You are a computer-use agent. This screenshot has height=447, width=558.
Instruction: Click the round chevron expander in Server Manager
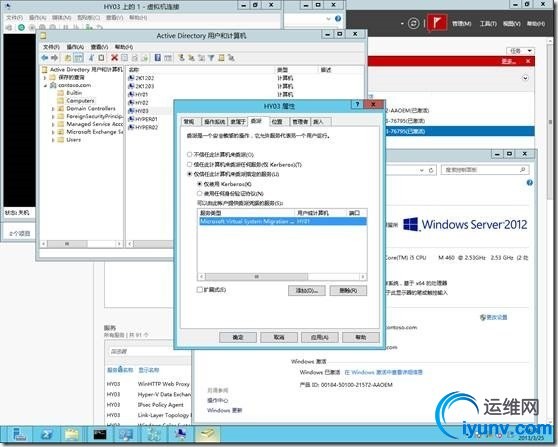(x=525, y=78)
